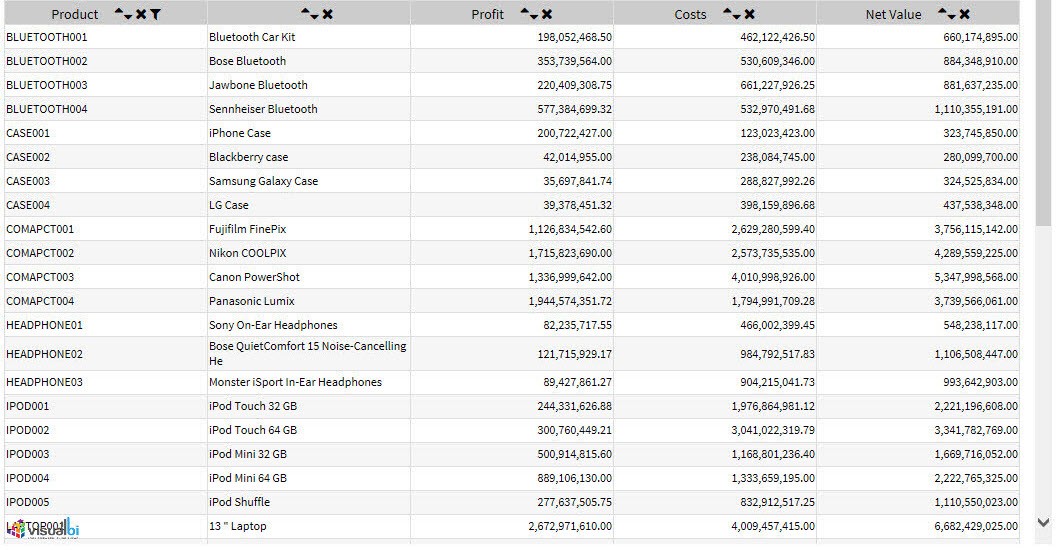Click the scroll down arrow at table bottom
Image resolution: width=1061 pixels, height=550 pixels.
[x=1043, y=522]
